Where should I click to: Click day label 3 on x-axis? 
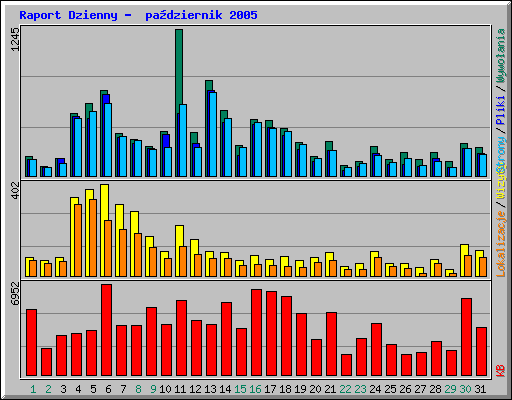pyautogui.click(x=63, y=389)
